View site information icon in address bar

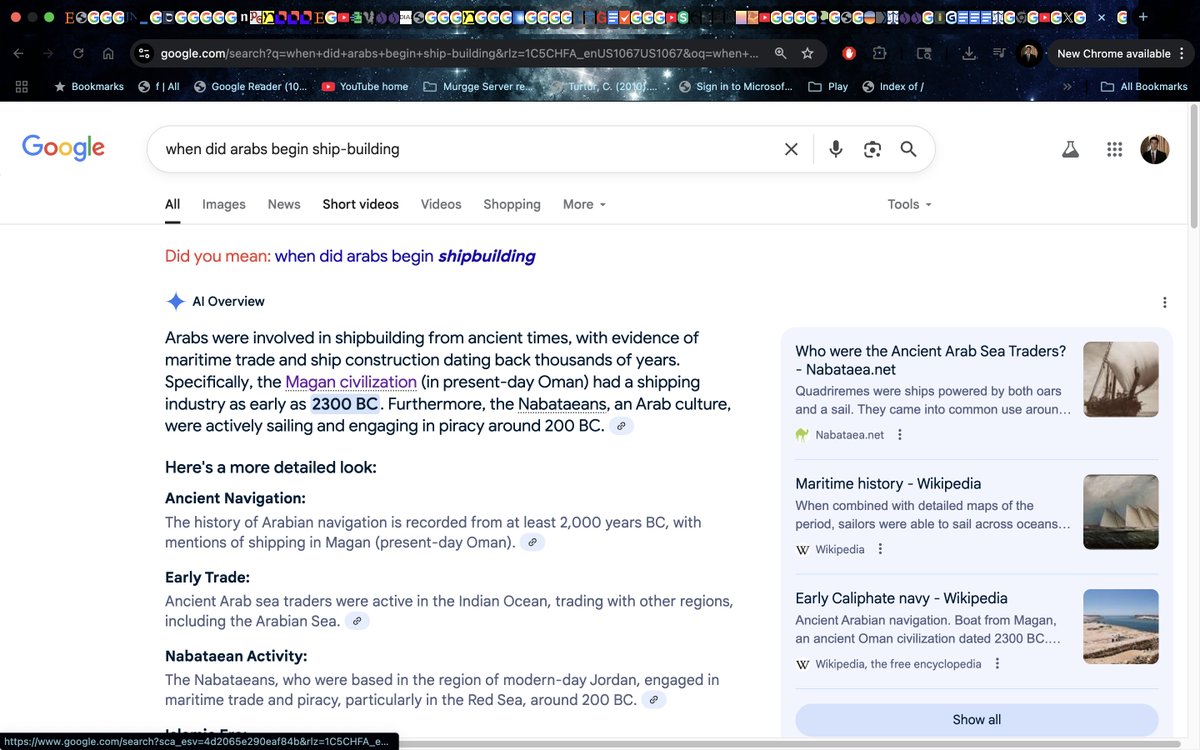[x=144, y=54]
